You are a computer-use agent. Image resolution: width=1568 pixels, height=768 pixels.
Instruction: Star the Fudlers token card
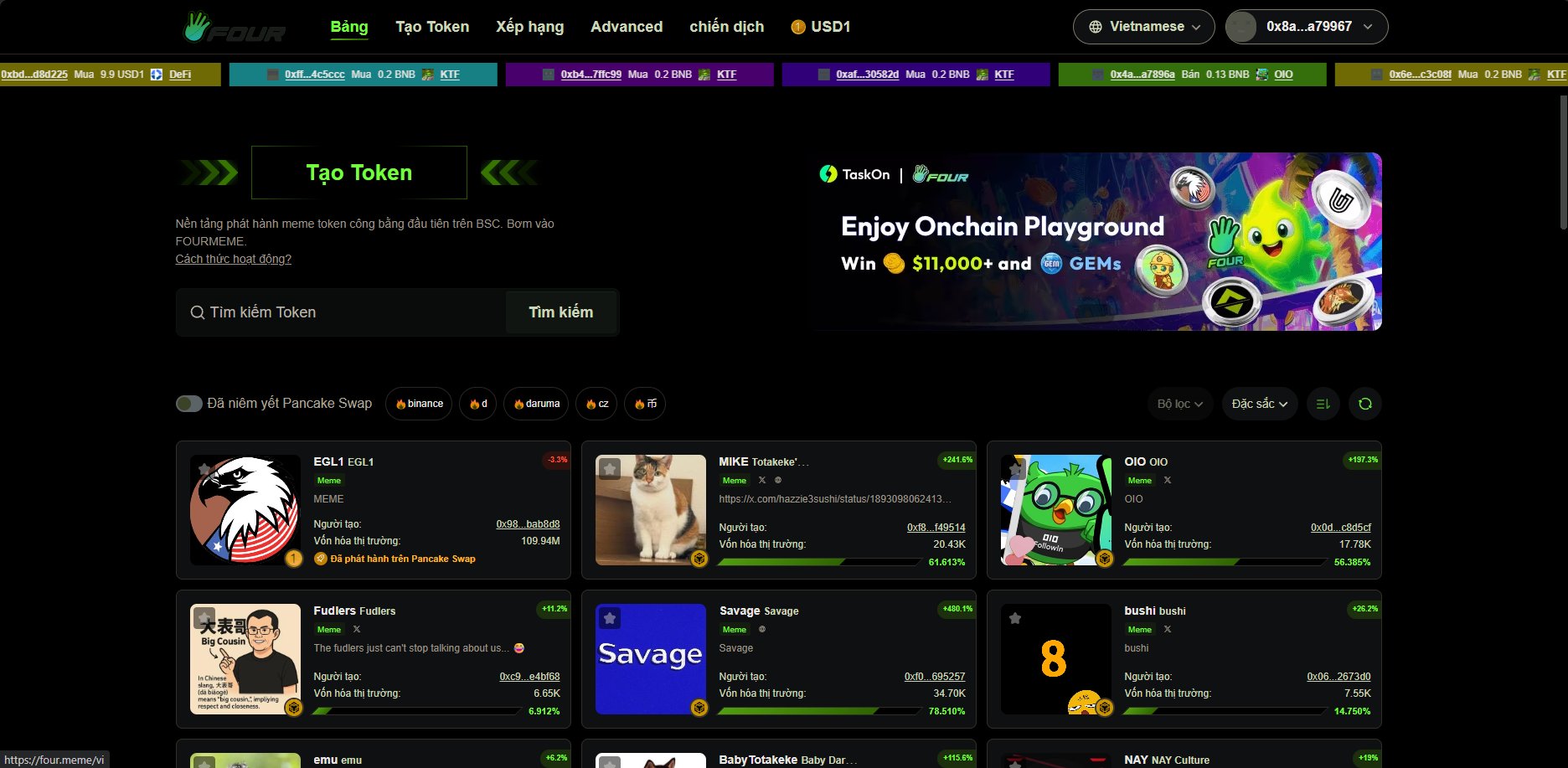204,618
